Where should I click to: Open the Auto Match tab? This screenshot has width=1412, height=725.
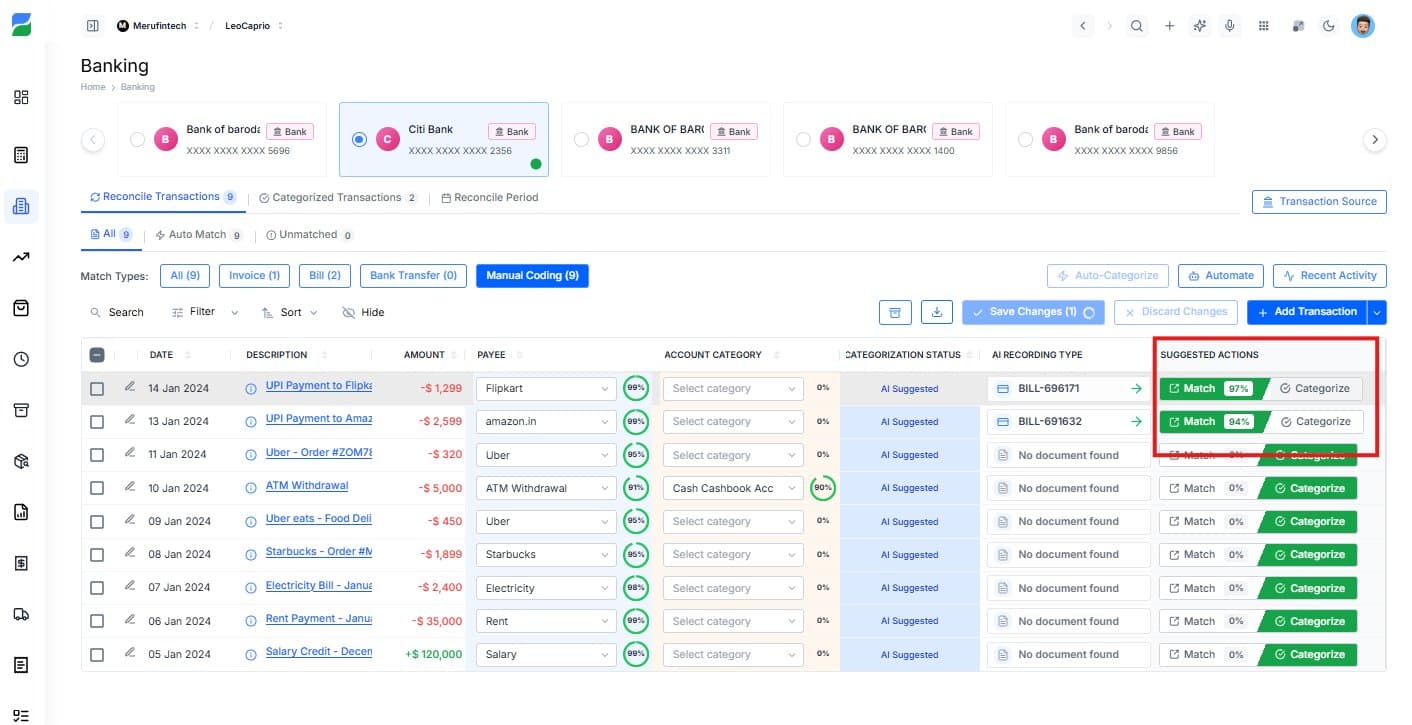199,234
